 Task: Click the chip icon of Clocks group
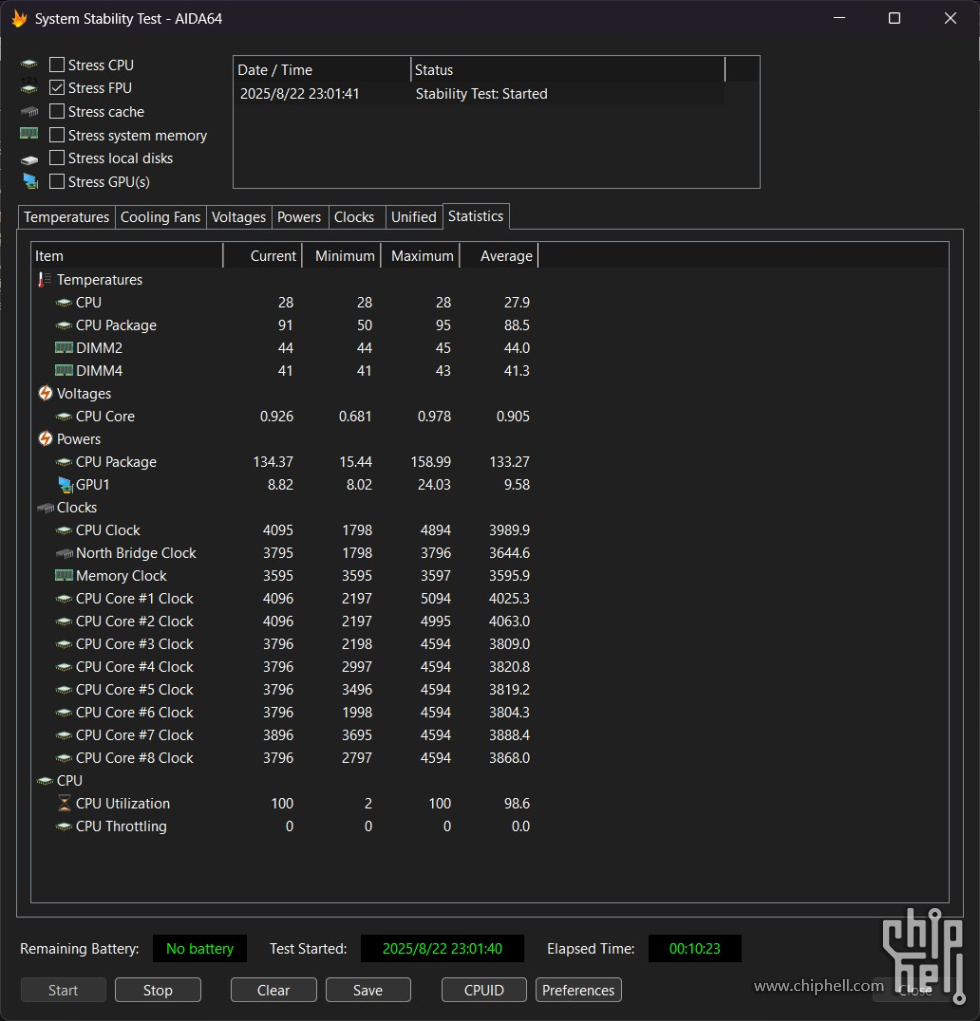(46, 507)
